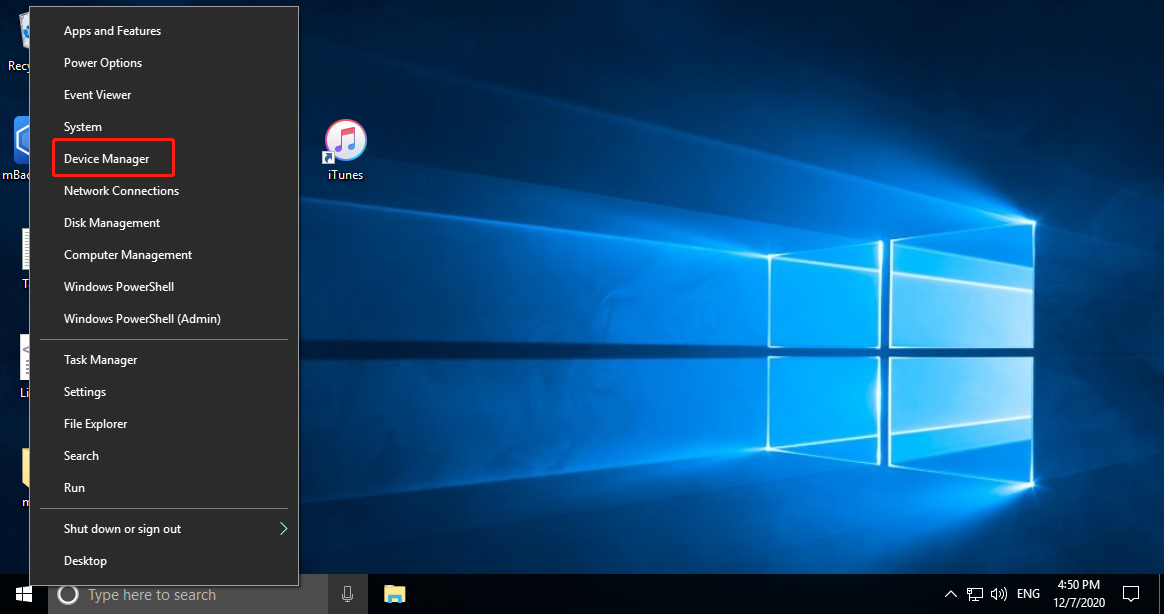This screenshot has height=614, width=1164.
Task: Click the network tray icon
Action: (975, 595)
